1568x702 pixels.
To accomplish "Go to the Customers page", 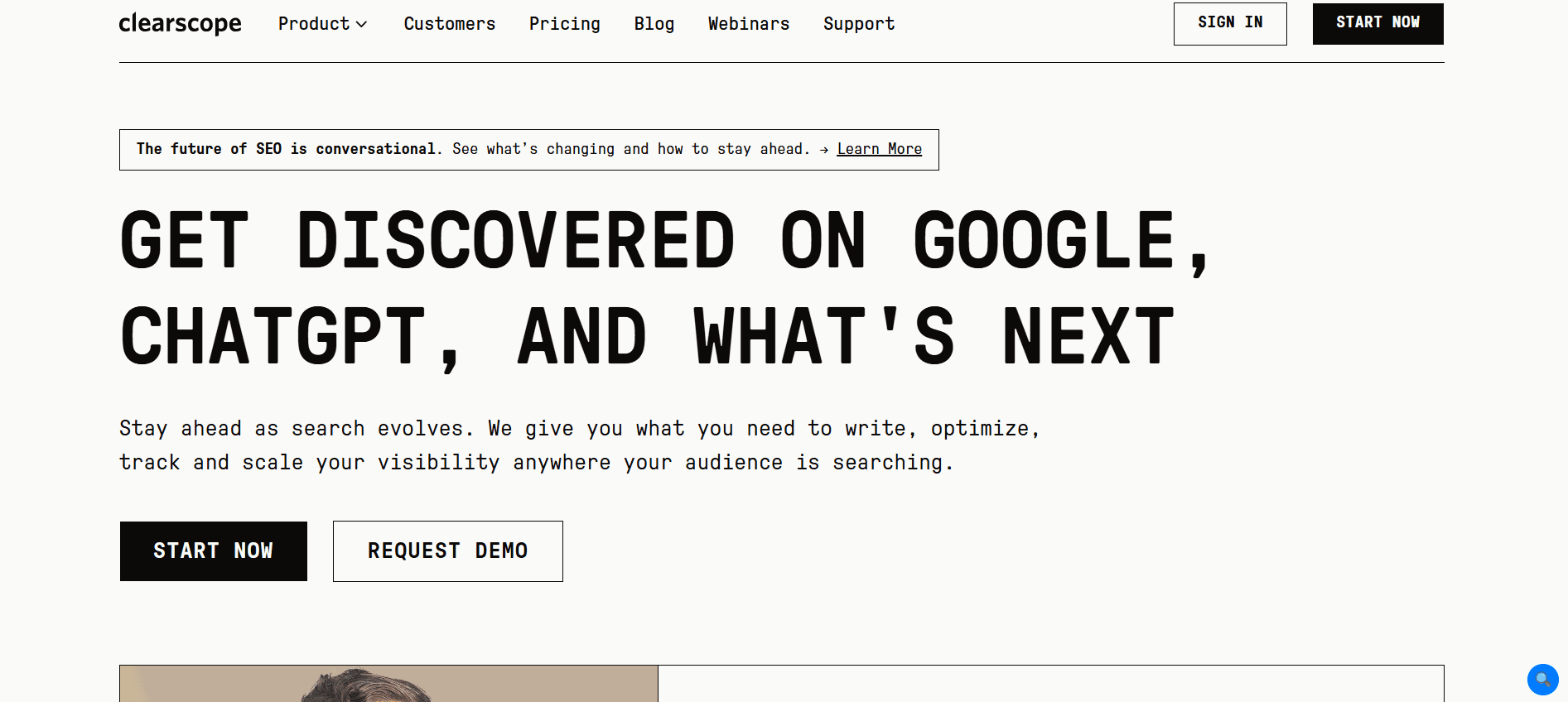I will pyautogui.click(x=449, y=24).
